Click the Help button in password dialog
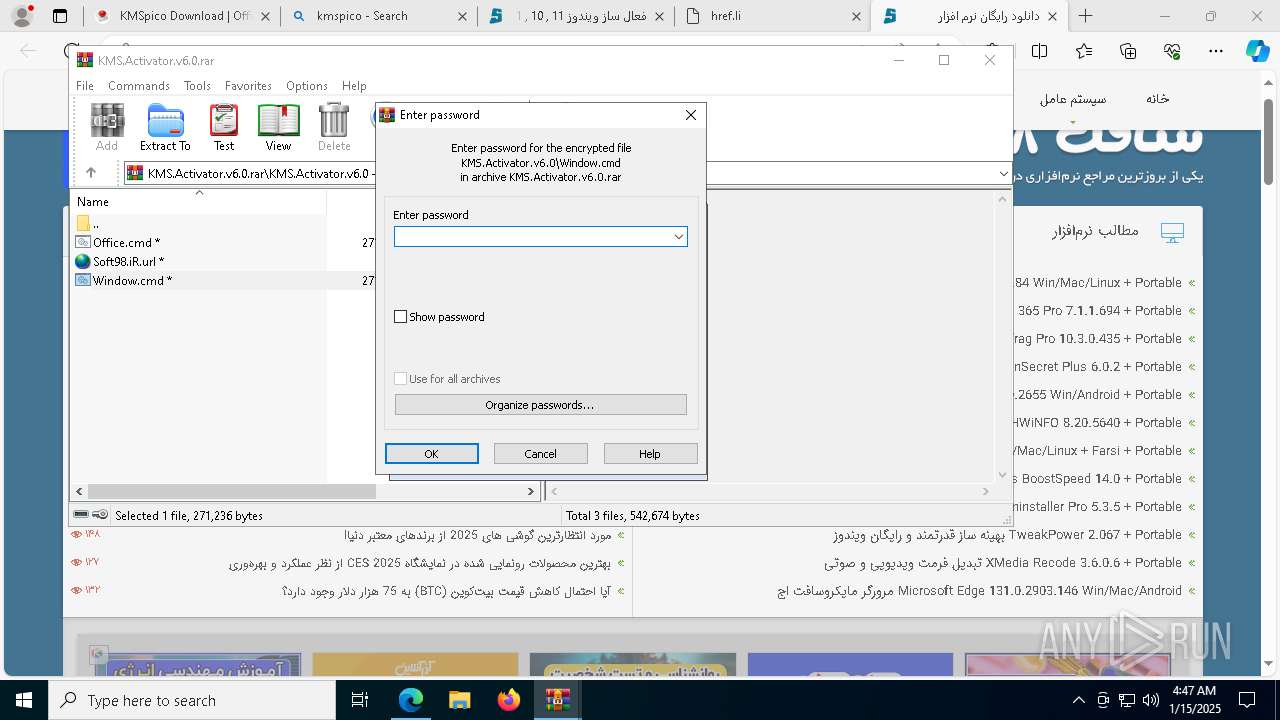1280x720 pixels. (x=650, y=454)
